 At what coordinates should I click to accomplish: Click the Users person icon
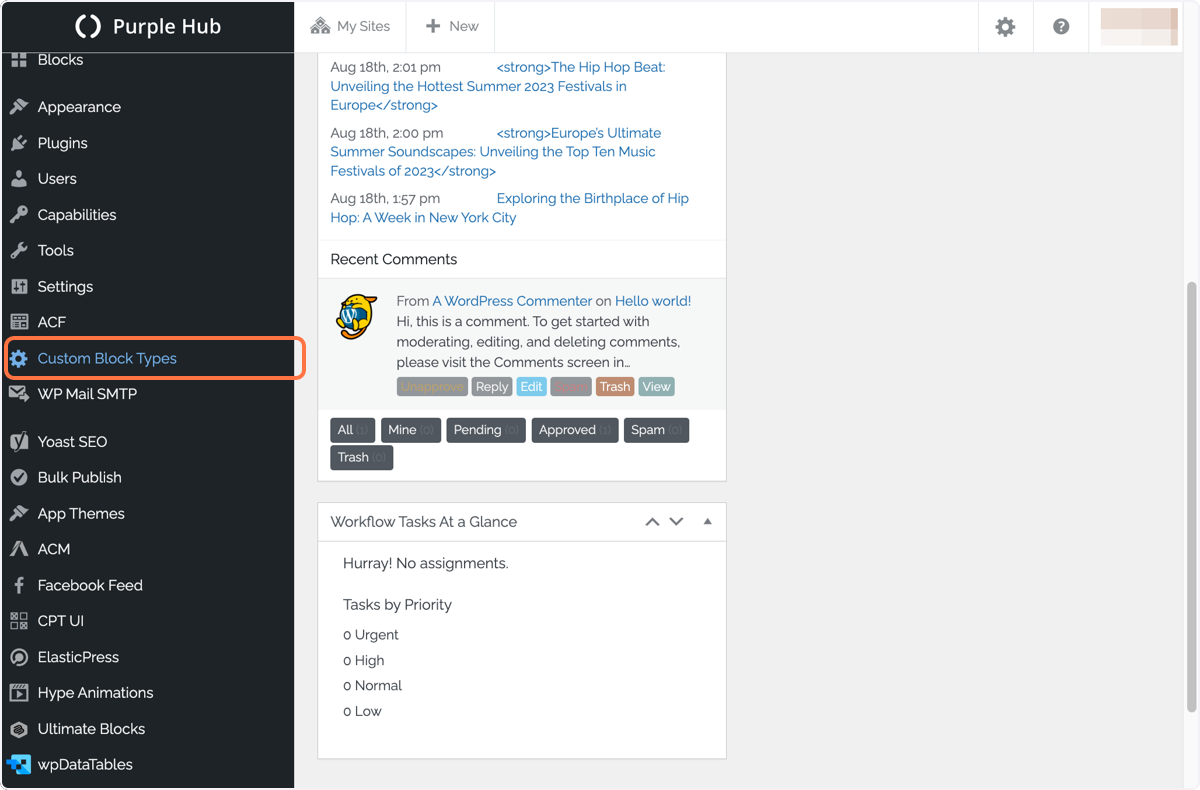19,179
